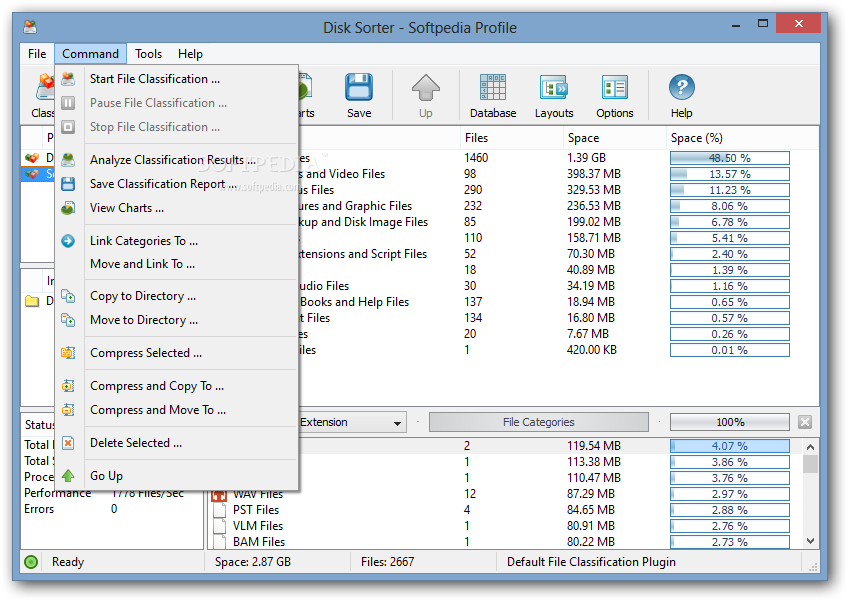Click the Save toolbar button
848x601 pixels.
click(359, 96)
